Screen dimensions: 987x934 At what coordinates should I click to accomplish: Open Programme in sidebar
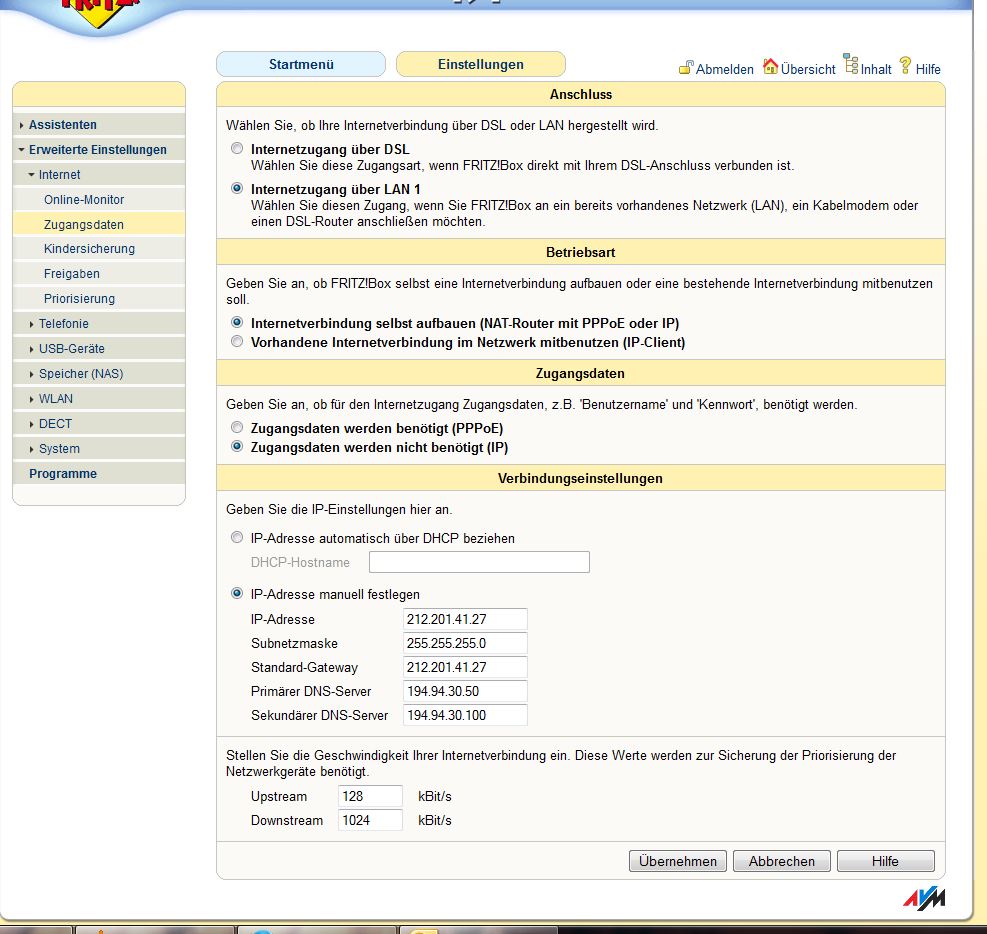pyautogui.click(x=99, y=473)
